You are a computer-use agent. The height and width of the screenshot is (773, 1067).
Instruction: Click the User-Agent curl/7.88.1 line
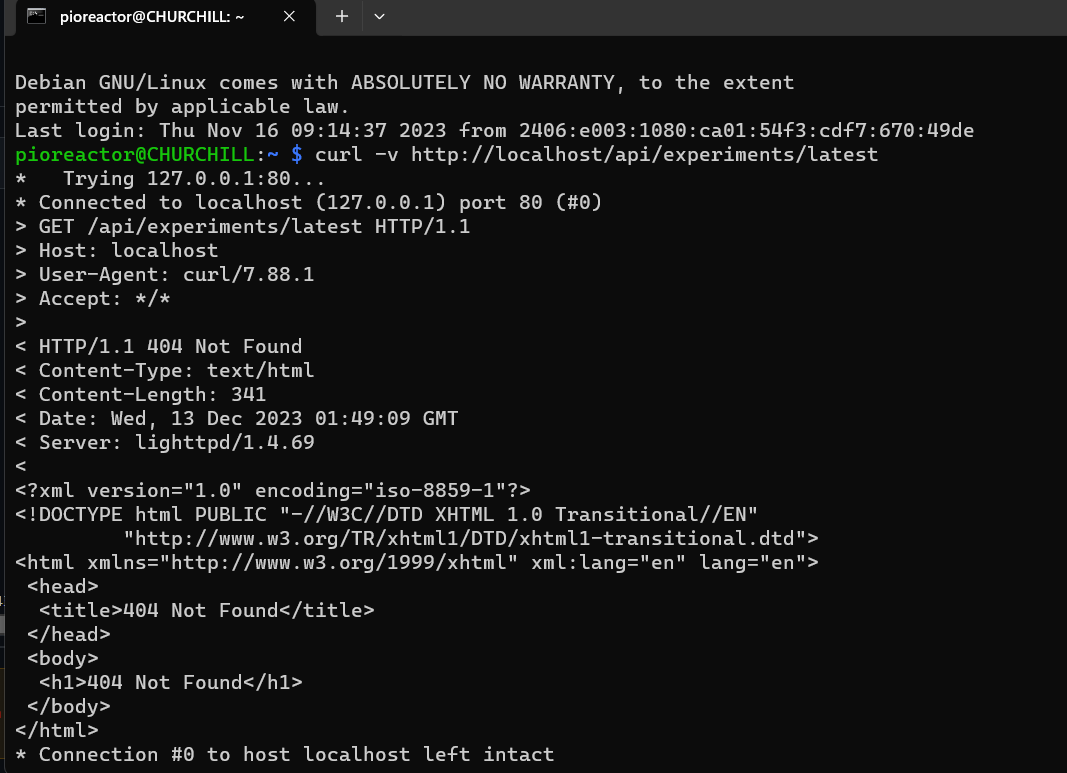165,274
